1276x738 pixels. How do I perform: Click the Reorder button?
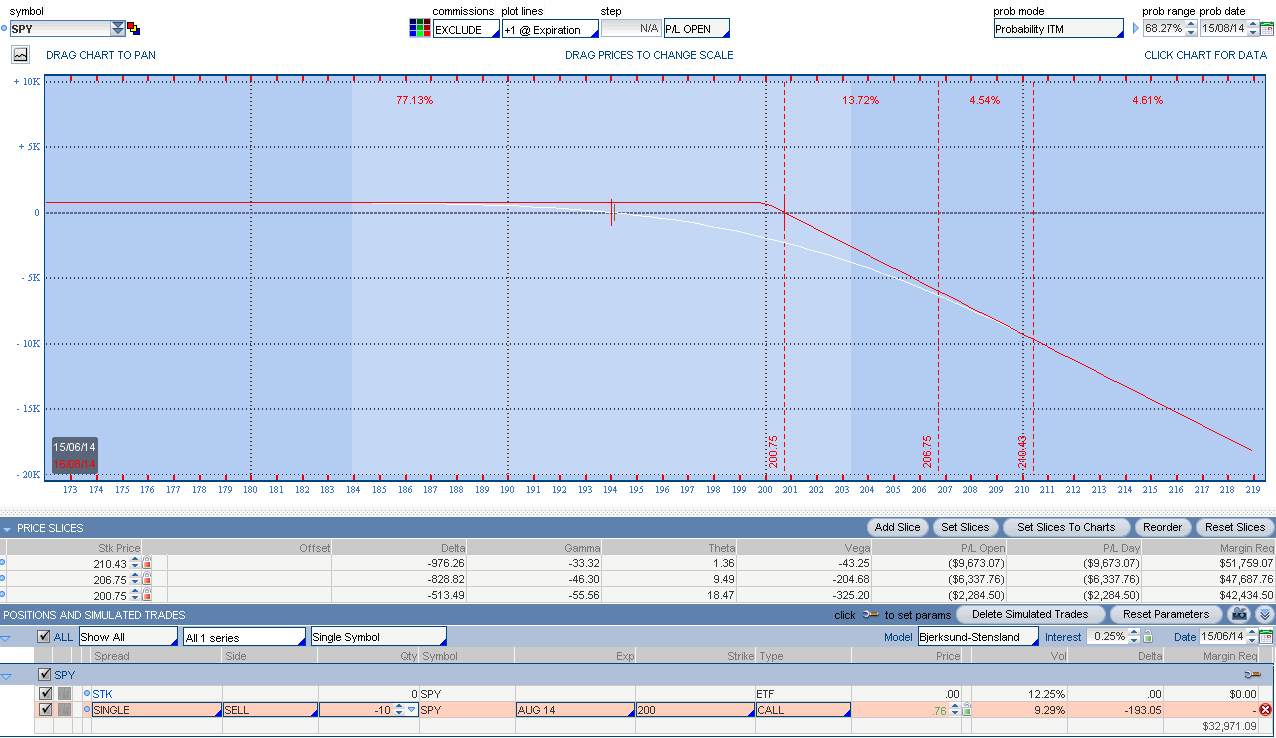tap(1162, 527)
